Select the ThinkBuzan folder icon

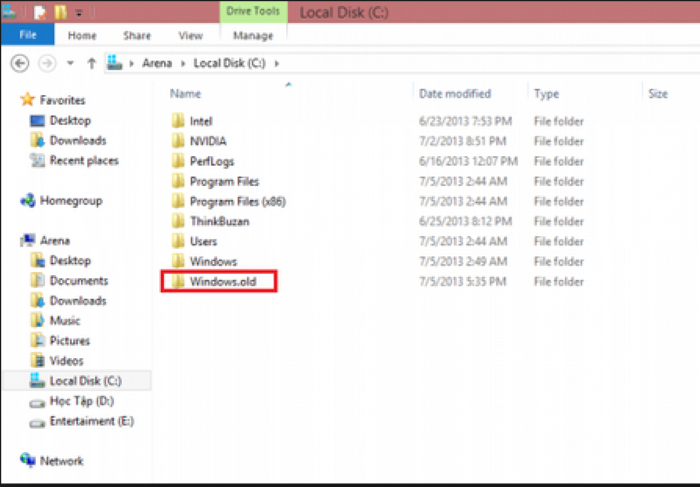tap(178, 221)
